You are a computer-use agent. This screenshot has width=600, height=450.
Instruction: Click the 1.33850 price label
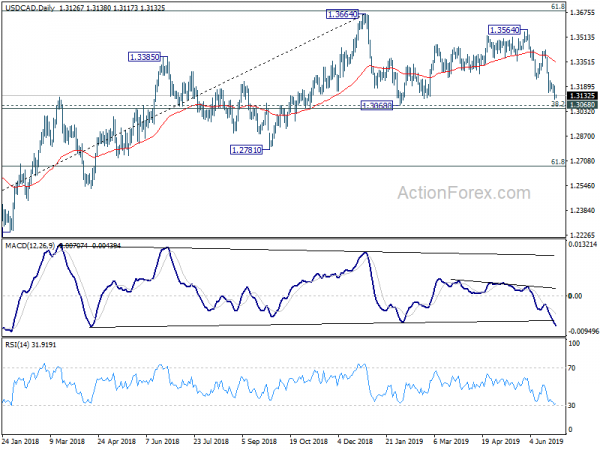point(144,57)
